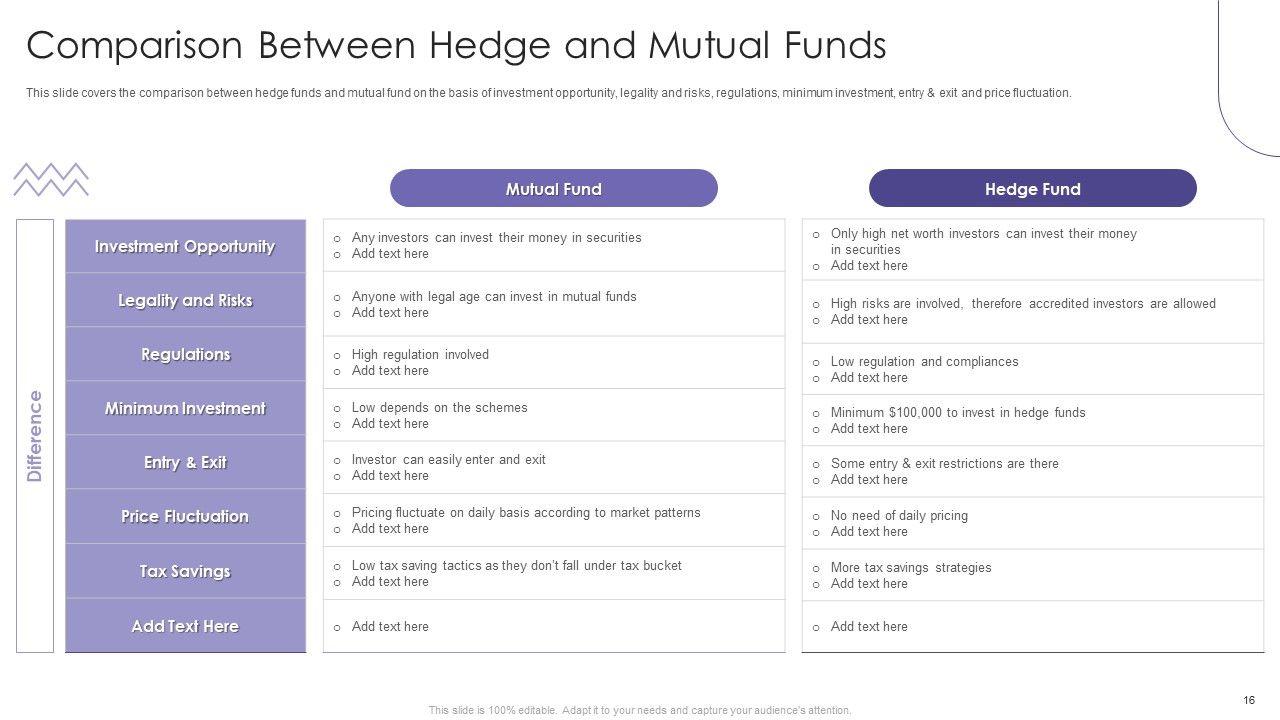Screen dimensions: 1280x720
Task: Select the slide description subtitle text
Action: click(x=548, y=93)
